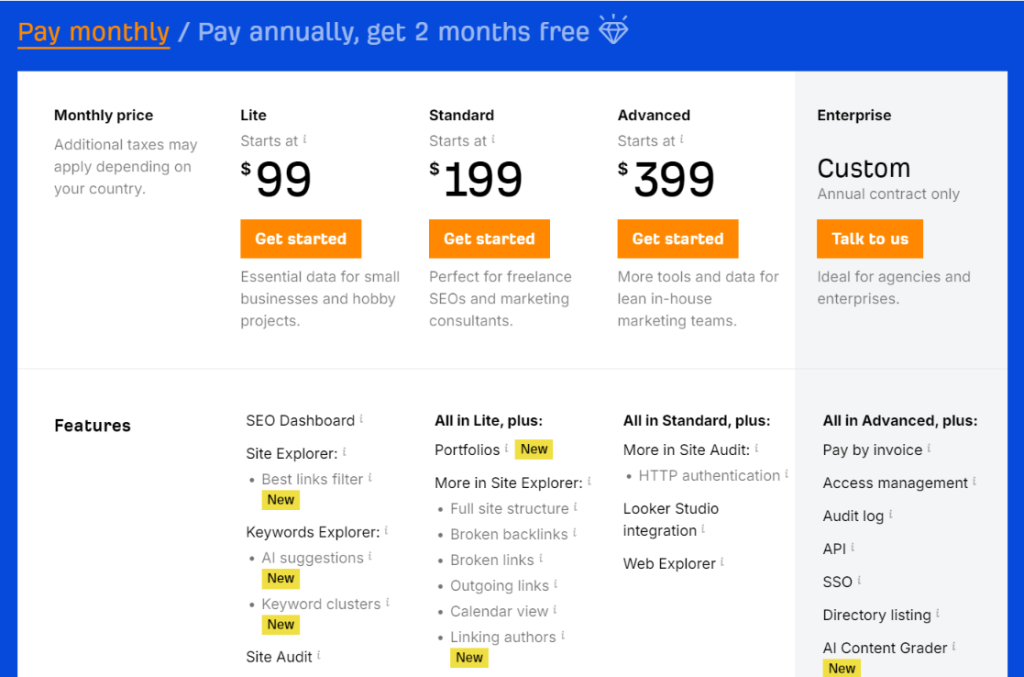Click Talk to us for Enterprise pricing
This screenshot has width=1024, height=677.
pos(869,238)
